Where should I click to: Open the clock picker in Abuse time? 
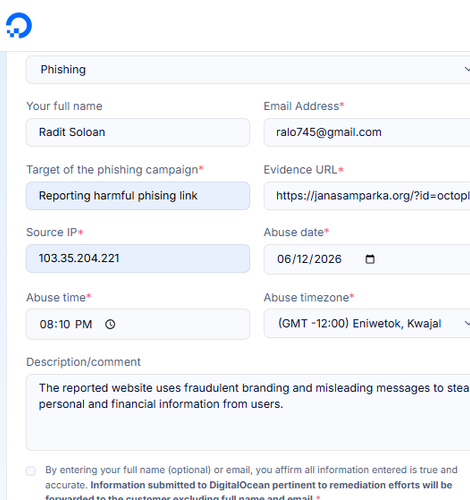point(110,324)
